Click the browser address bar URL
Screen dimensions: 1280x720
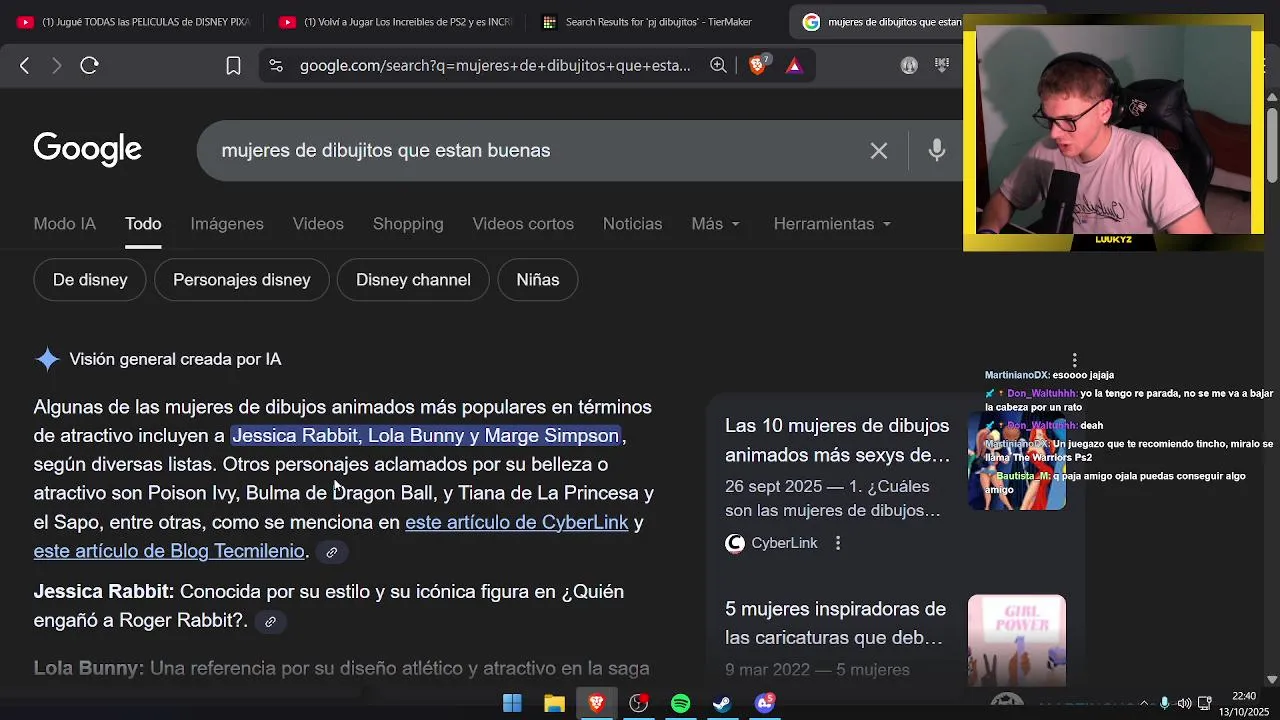(x=495, y=66)
